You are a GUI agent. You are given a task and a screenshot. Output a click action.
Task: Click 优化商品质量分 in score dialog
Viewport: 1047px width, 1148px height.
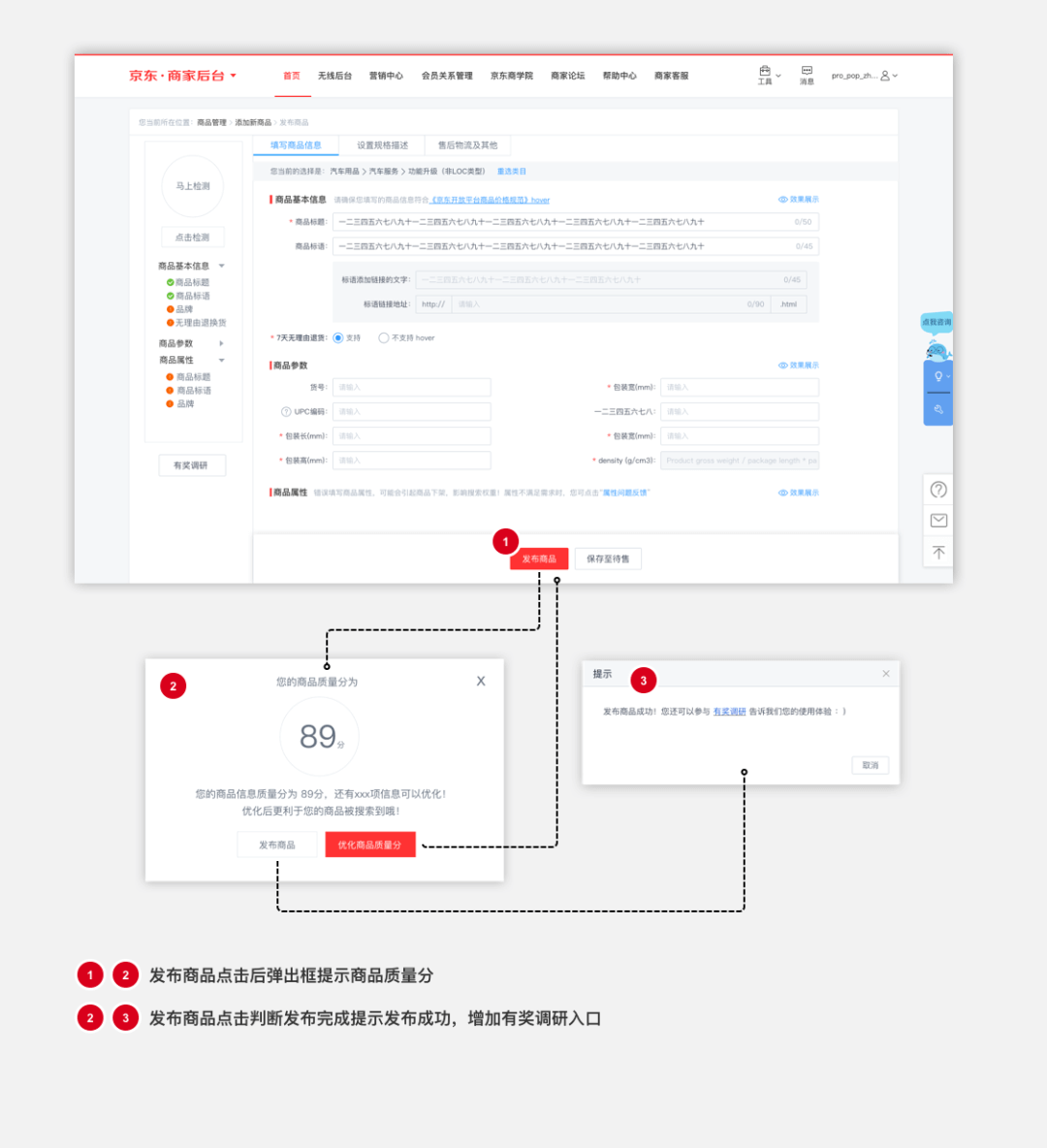(369, 845)
